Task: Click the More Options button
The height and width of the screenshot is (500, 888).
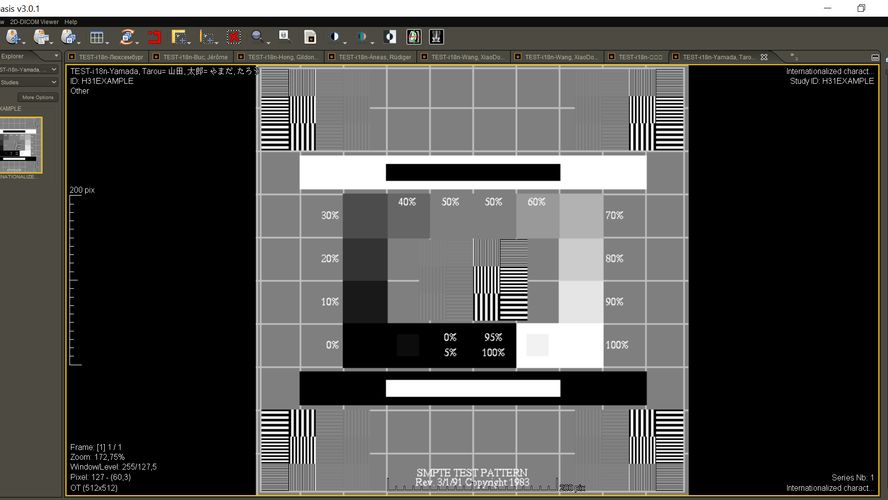Action: [x=38, y=97]
